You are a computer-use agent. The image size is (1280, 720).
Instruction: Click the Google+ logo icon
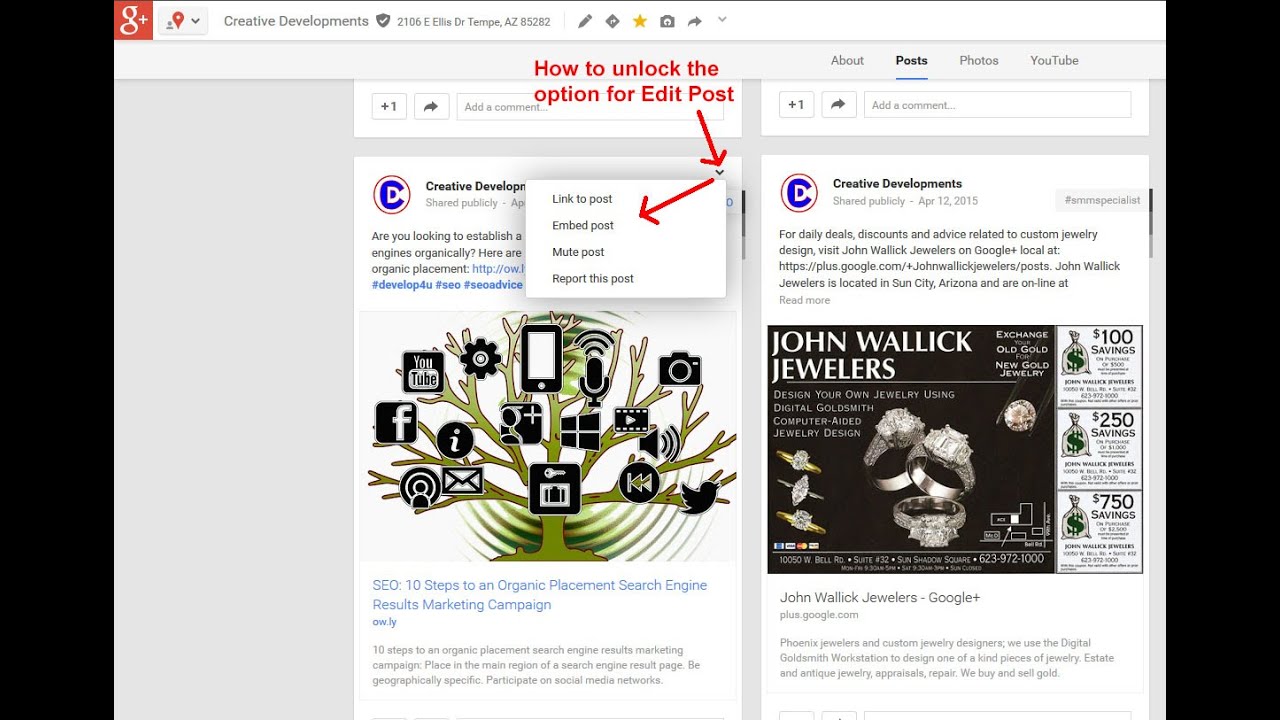(x=133, y=21)
